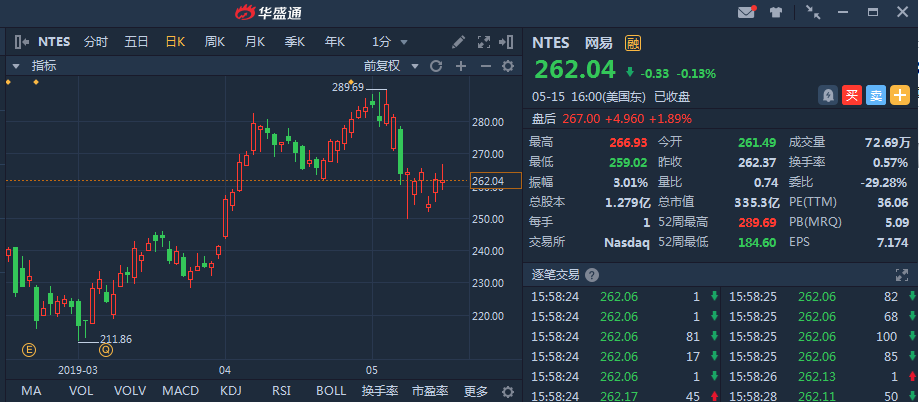This screenshot has height=402, width=919.
Task: Open chart settings gear icon
Action: coord(508,66)
